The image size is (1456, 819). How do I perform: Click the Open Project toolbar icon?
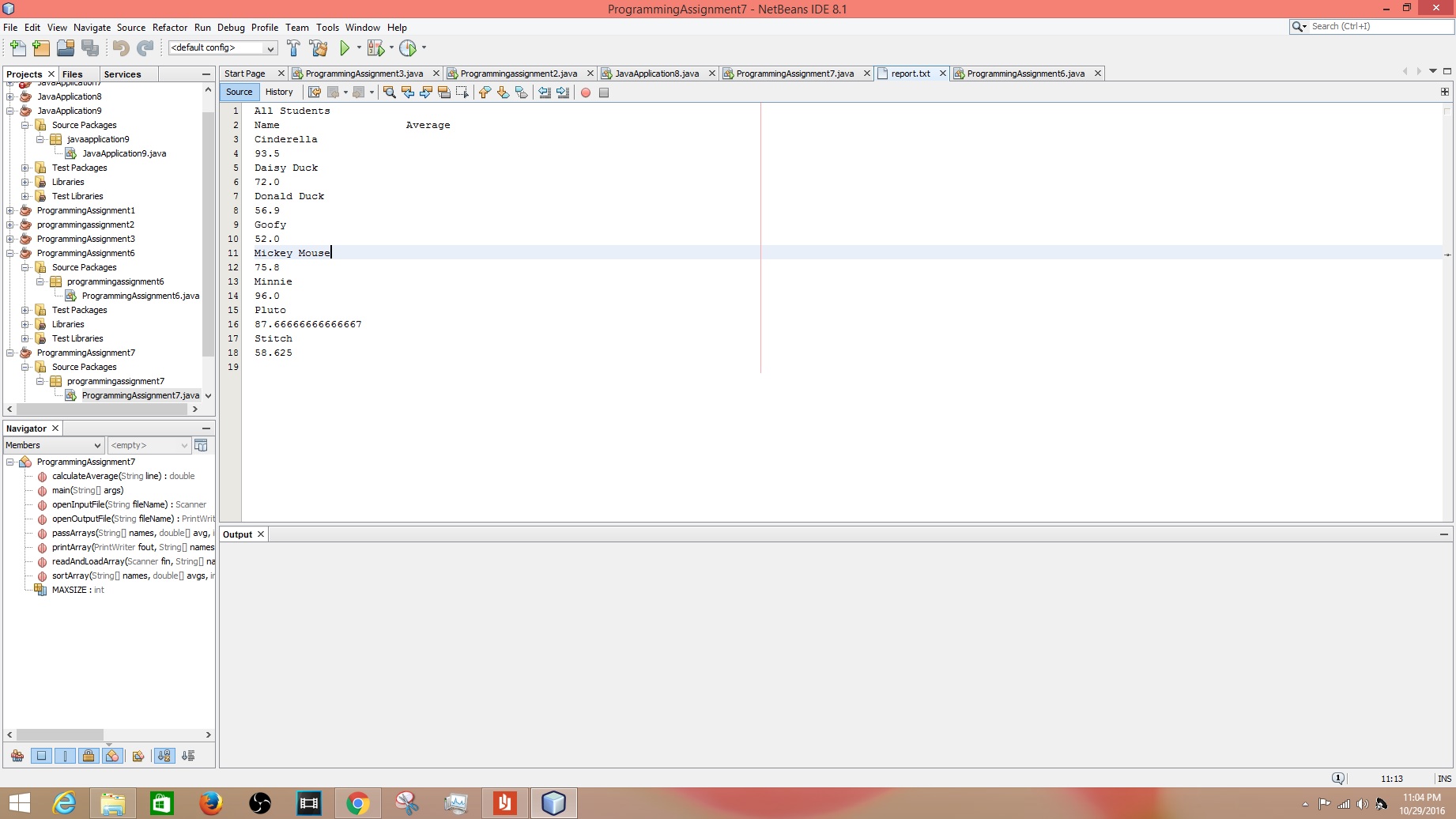click(x=66, y=48)
